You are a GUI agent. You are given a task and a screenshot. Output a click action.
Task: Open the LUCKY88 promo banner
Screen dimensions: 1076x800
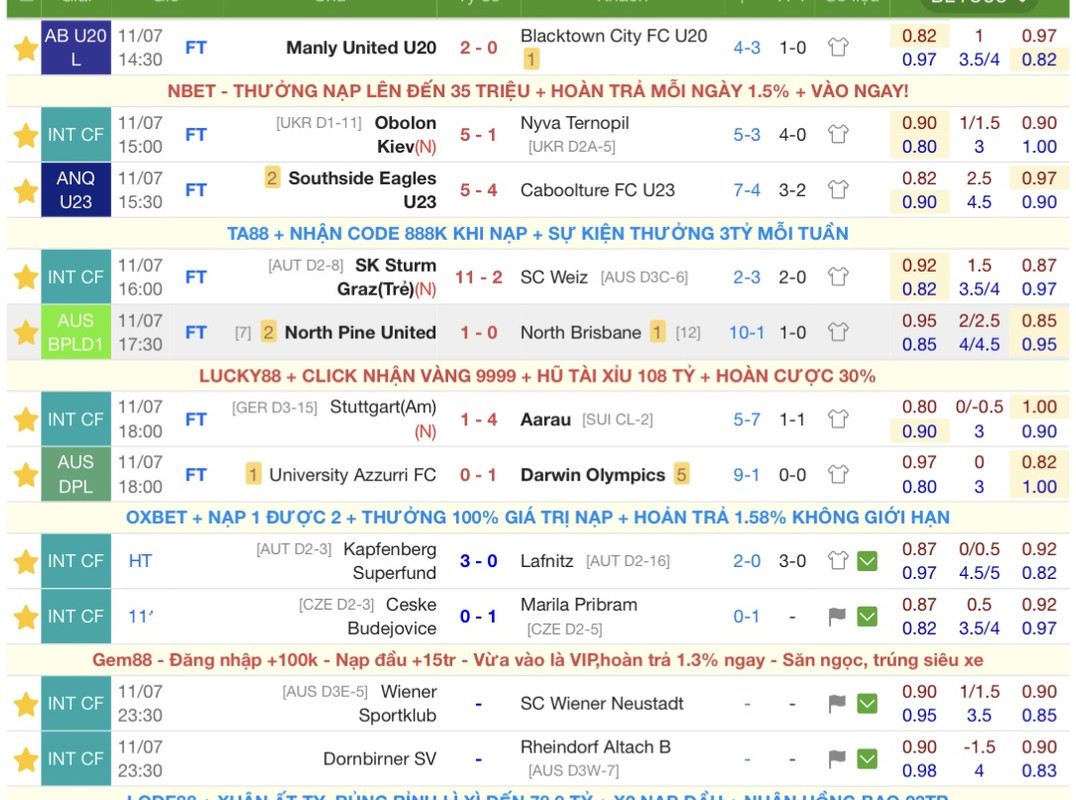pos(537,376)
